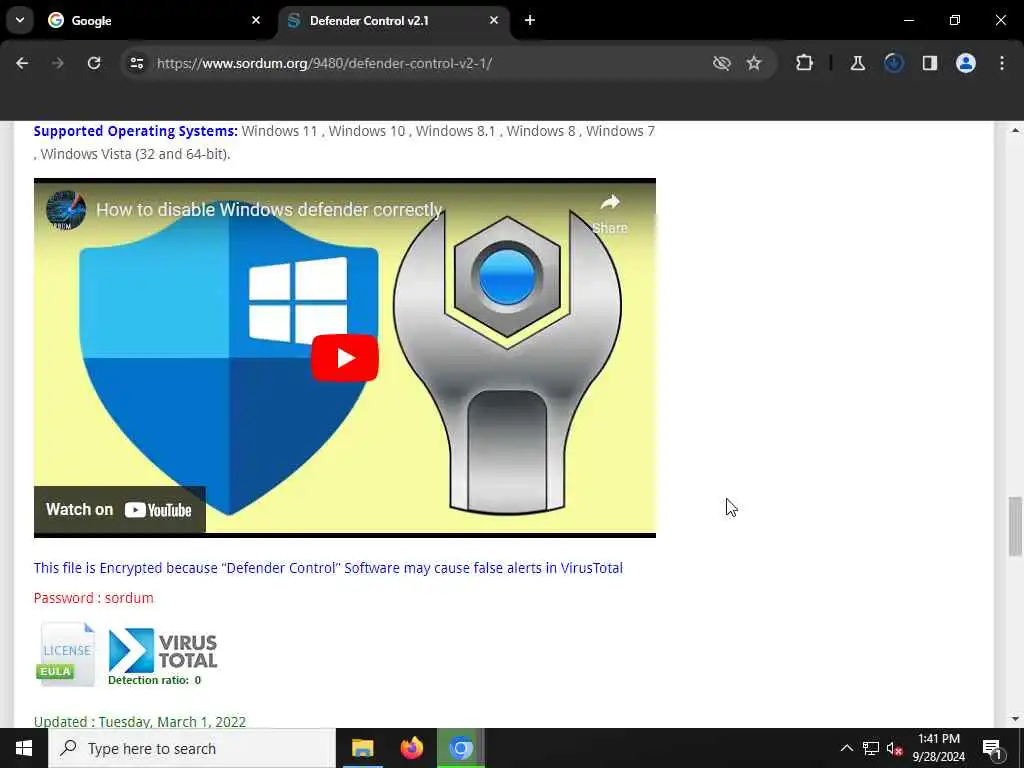Image resolution: width=1024 pixels, height=768 pixels.
Task: Toggle the side panel icon
Action: [x=930, y=63]
